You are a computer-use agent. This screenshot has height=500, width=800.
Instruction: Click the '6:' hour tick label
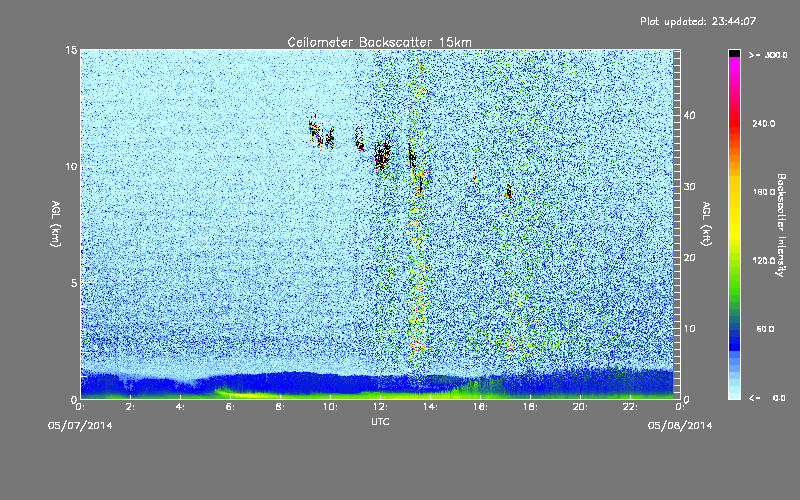tap(231, 407)
